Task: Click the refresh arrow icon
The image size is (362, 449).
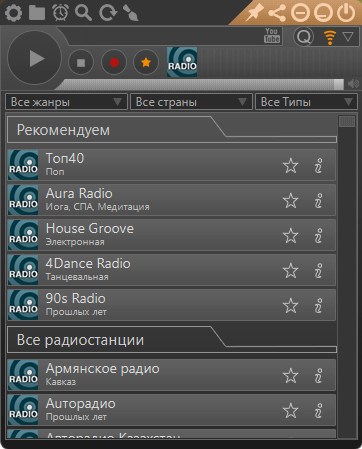Action: click(x=108, y=13)
